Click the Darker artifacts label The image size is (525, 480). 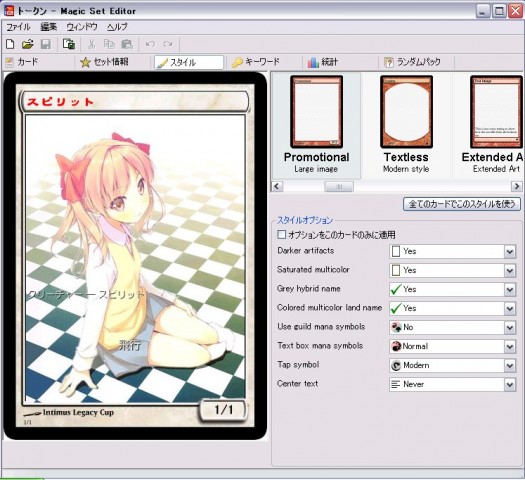[305, 251]
